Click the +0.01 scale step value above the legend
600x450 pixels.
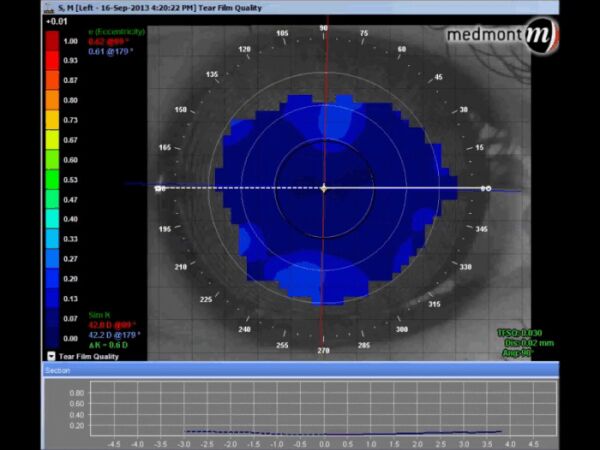tap(56, 21)
